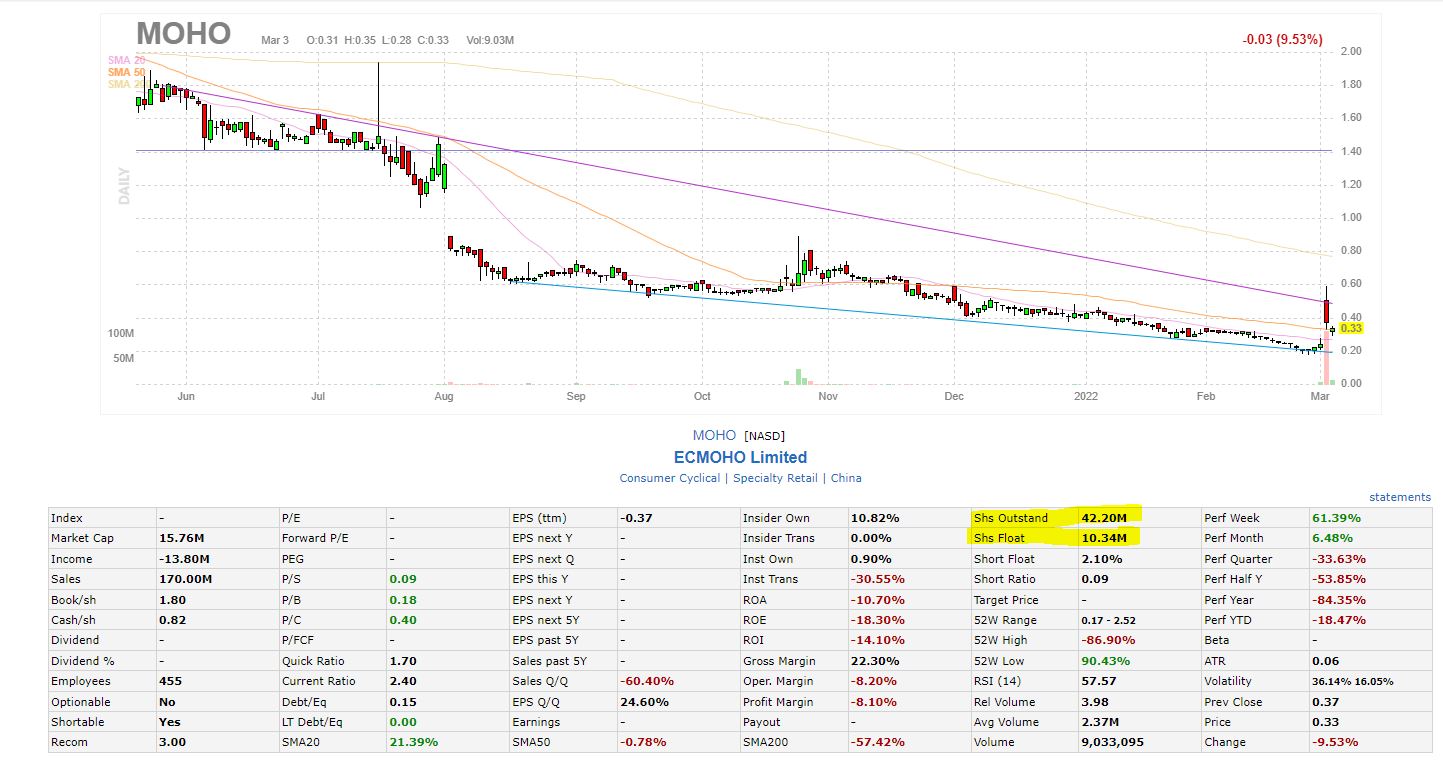This screenshot has width=1443, height=767.
Task: Click the 42.20M shares outstanding value
Action: coord(1104,518)
